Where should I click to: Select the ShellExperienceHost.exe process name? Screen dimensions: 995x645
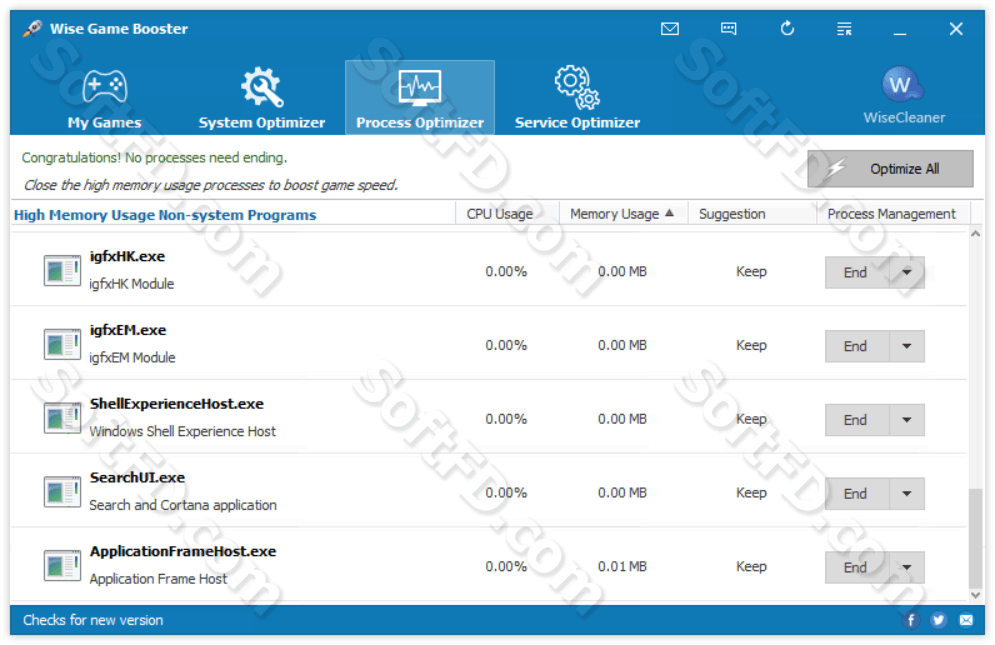pos(176,403)
